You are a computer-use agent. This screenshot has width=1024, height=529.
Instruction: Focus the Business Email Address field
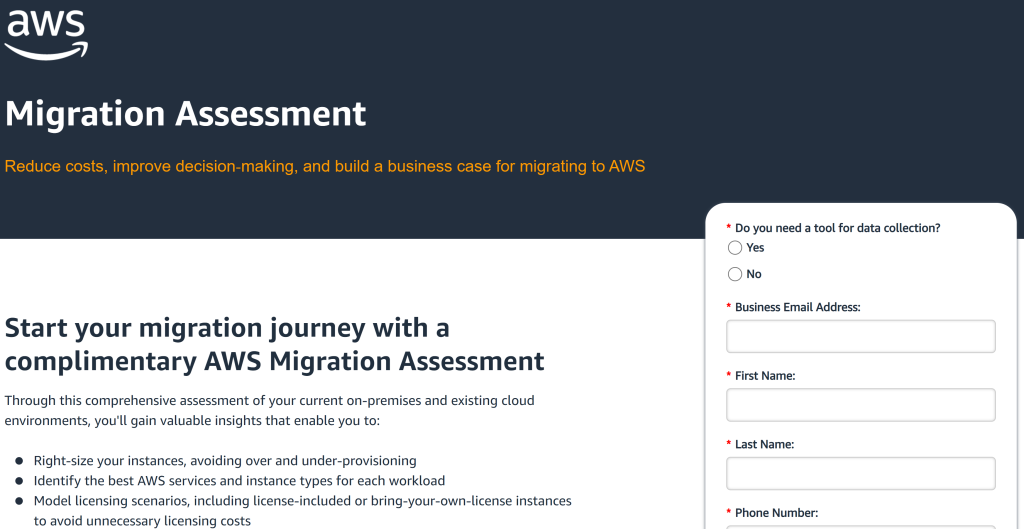tap(861, 336)
